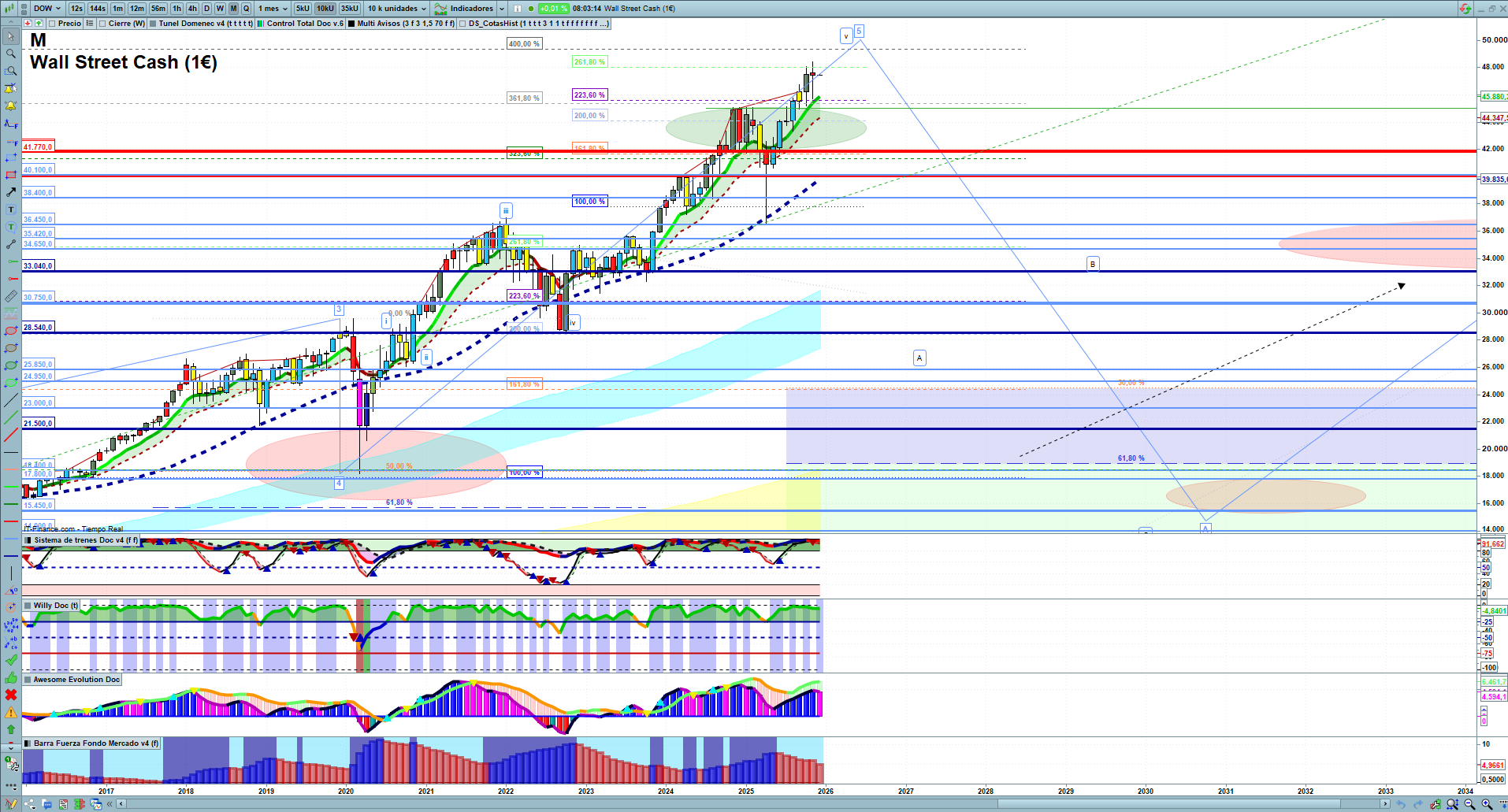Image resolution: width=1508 pixels, height=812 pixels.
Task: Select the black arrow drawing tool
Action: click(x=11, y=192)
